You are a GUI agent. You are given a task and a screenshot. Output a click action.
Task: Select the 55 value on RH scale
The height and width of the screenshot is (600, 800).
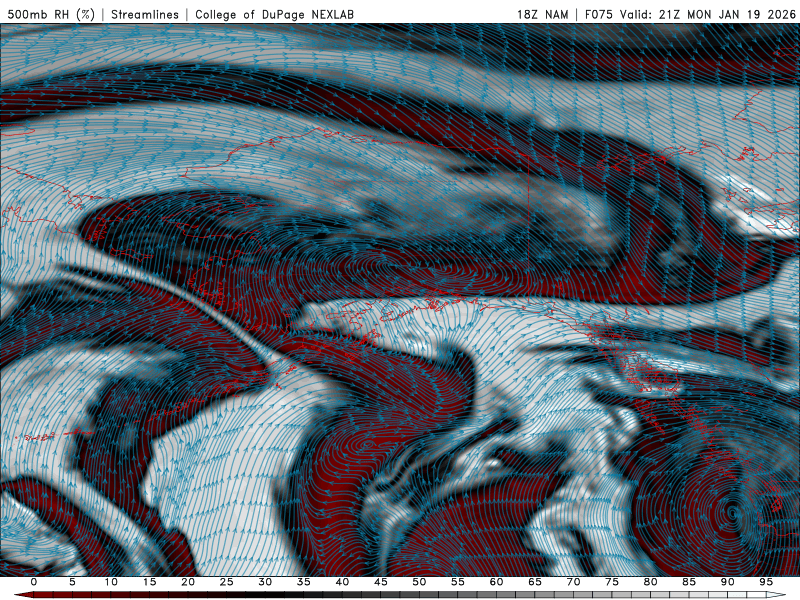(458, 582)
